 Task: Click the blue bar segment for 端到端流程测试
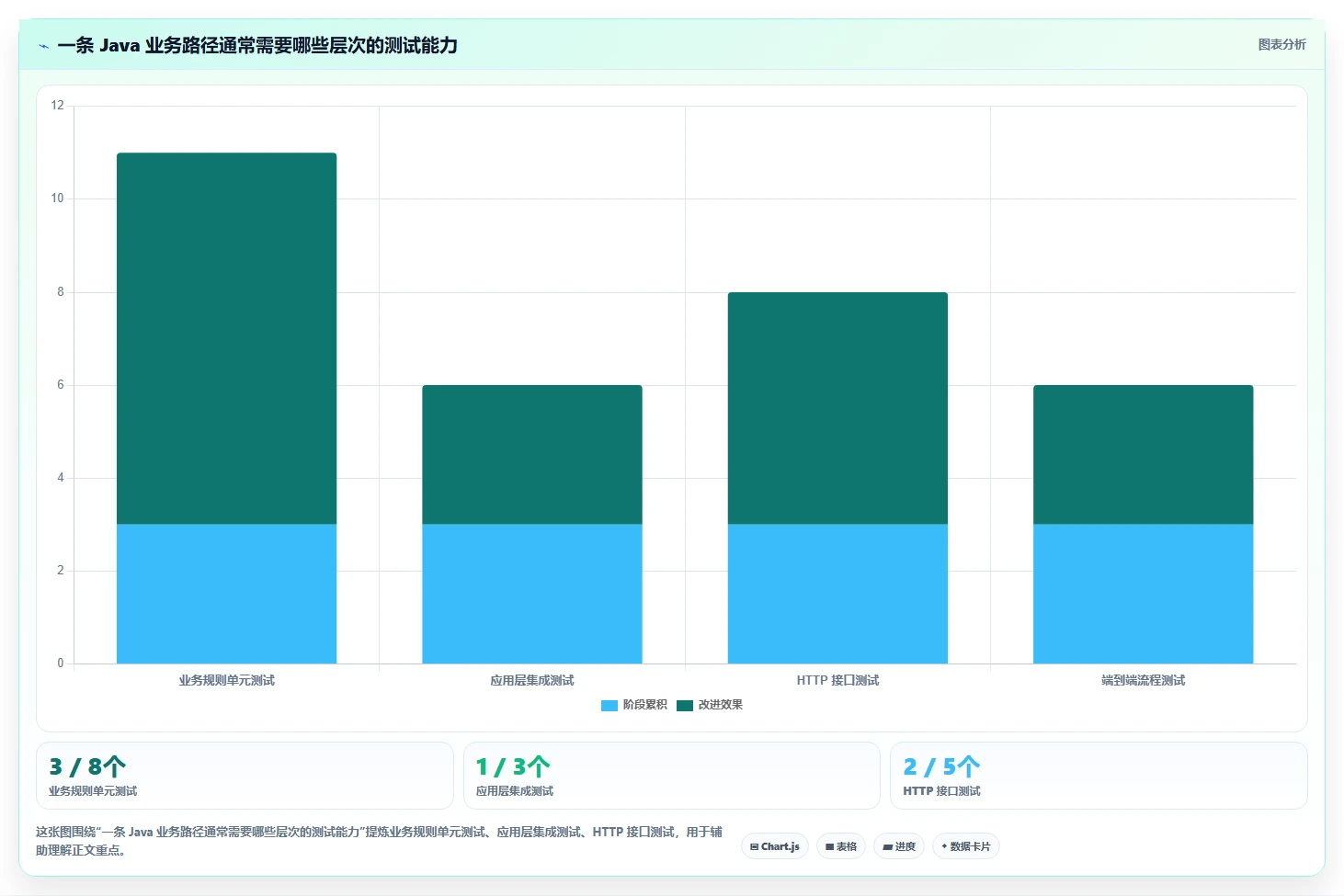(x=1143, y=594)
